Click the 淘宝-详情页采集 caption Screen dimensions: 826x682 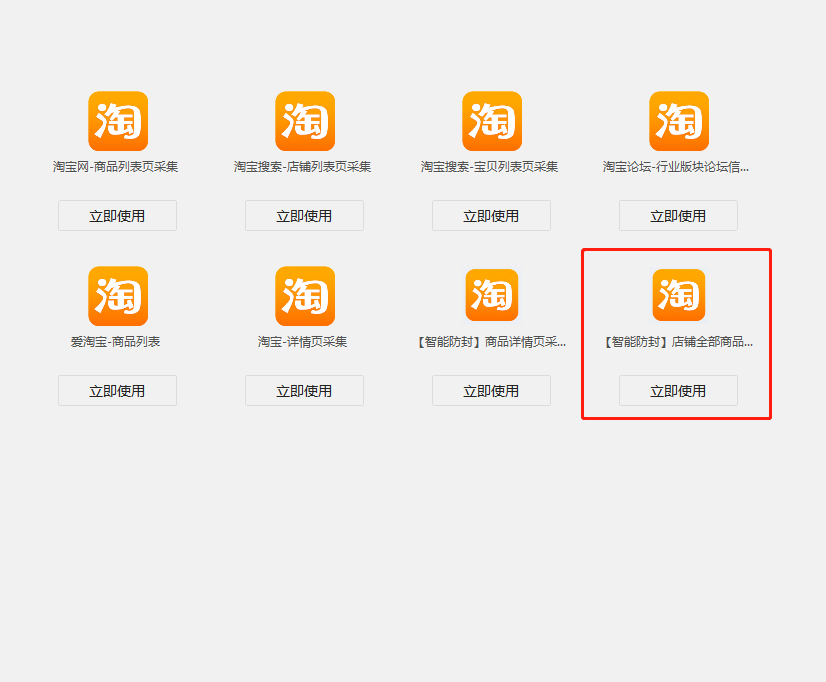pos(302,342)
